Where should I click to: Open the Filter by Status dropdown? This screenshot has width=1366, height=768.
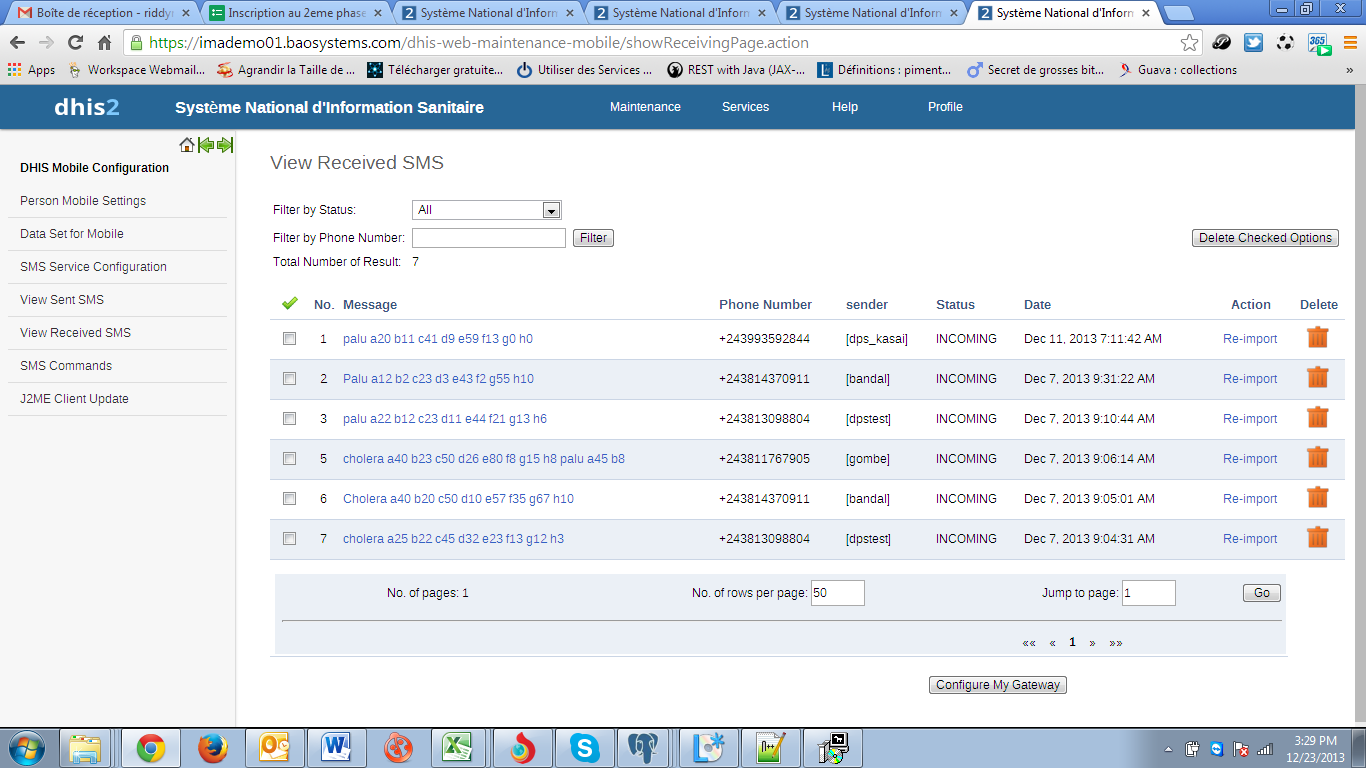(487, 210)
